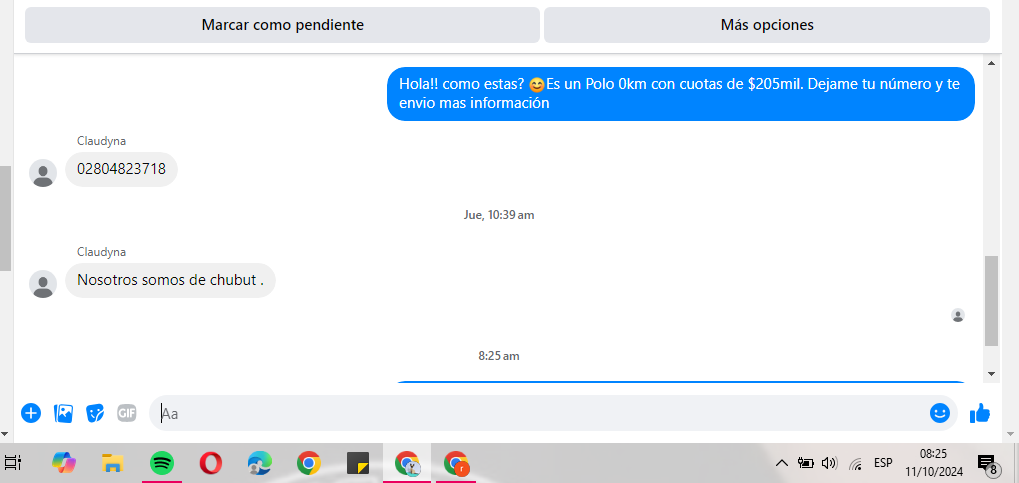Viewport: 1019px width, 483px height.
Task: Click the Marcar como pendiente button
Action: coord(282,25)
